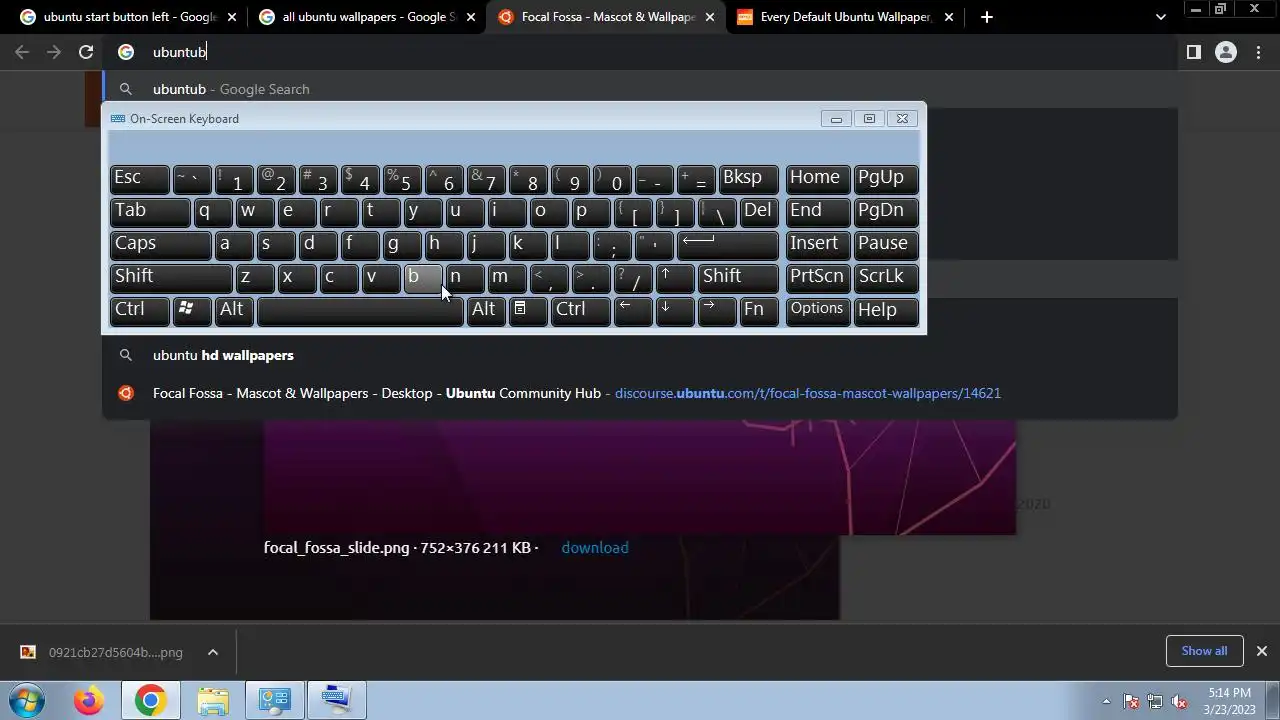Open the Focal Fossa discourse suggestion

tap(640, 393)
